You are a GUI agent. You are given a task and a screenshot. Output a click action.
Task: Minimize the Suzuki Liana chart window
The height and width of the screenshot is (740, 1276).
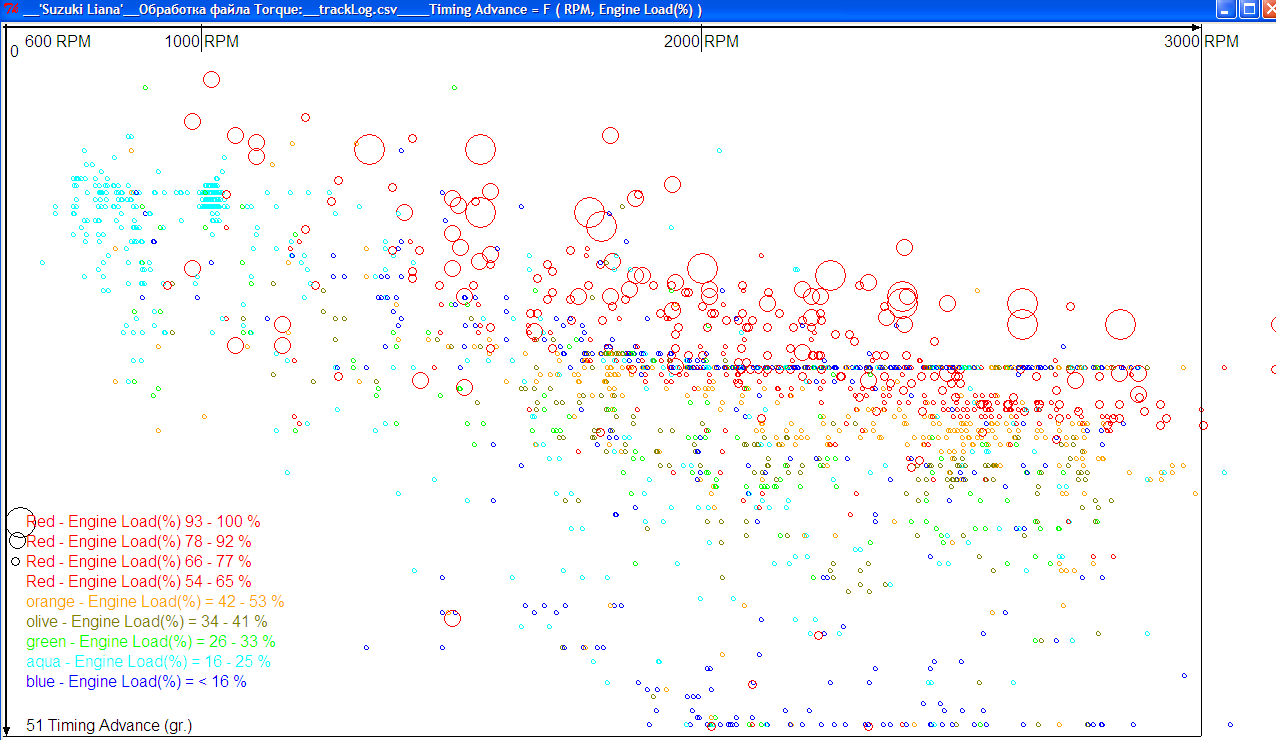point(1226,10)
